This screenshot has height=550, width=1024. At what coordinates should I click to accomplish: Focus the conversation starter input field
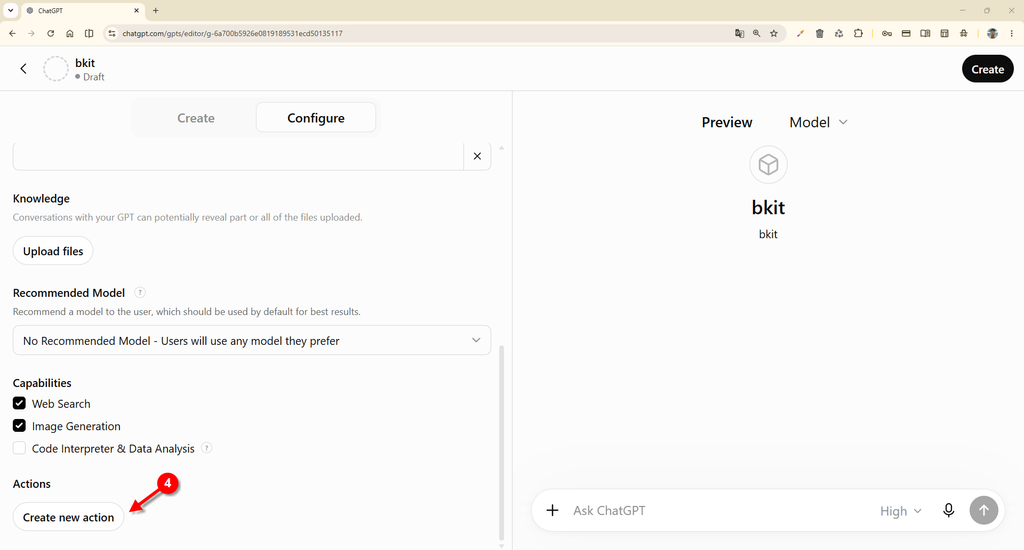click(x=238, y=156)
